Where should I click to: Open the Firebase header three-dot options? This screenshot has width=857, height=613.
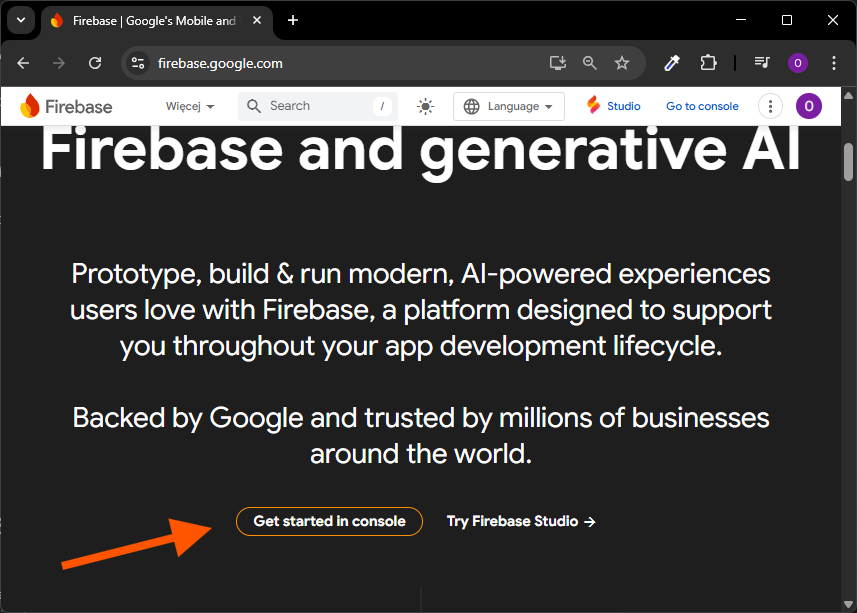tap(770, 106)
